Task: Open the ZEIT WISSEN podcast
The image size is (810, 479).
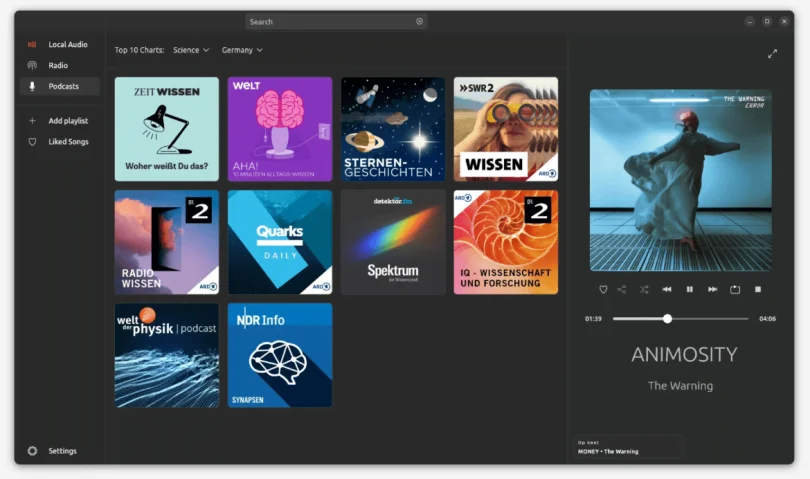Action: pos(167,129)
